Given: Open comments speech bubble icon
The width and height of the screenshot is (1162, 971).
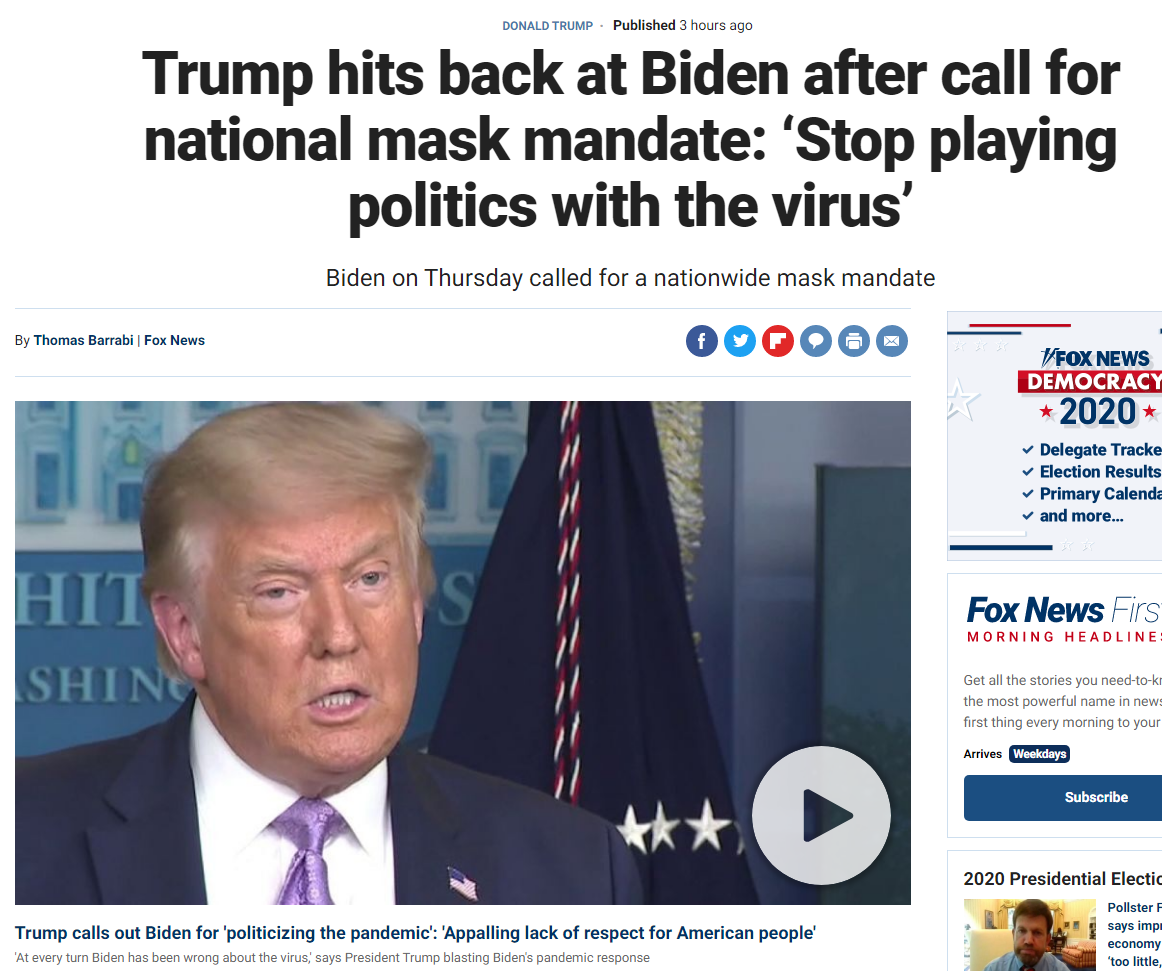Looking at the screenshot, I should point(816,341).
